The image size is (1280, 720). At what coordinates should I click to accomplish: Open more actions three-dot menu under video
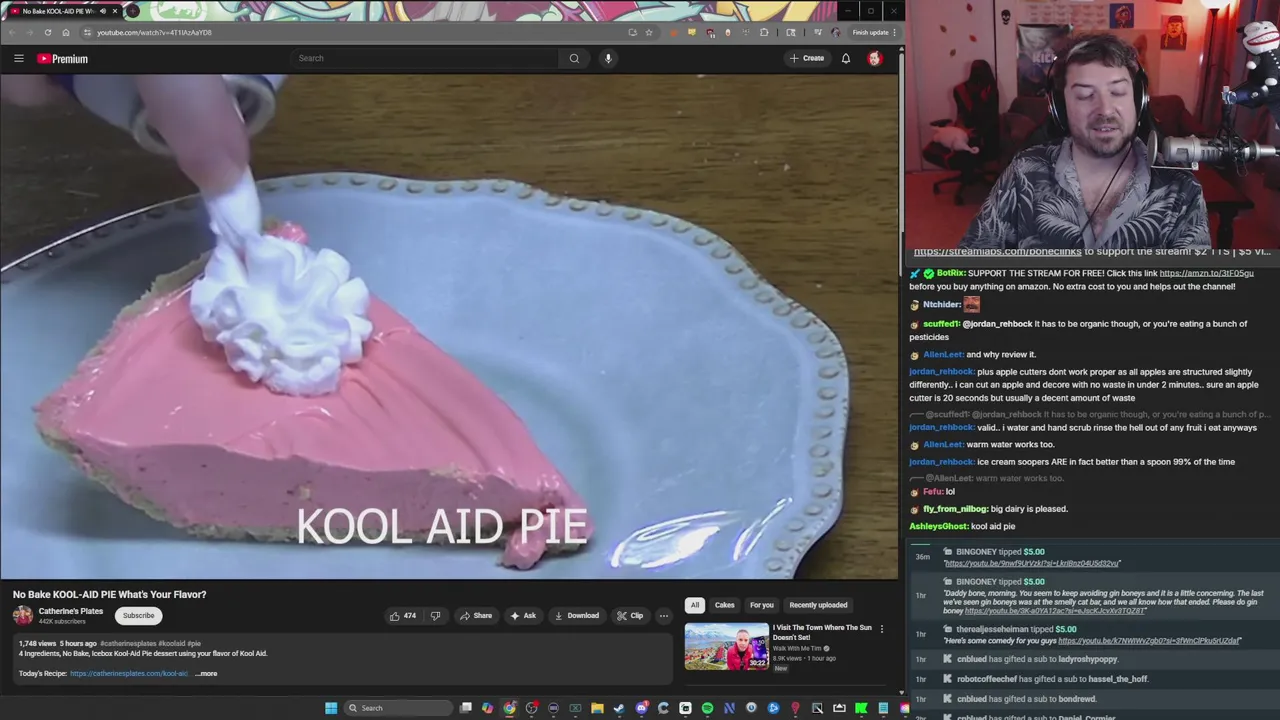click(x=663, y=616)
